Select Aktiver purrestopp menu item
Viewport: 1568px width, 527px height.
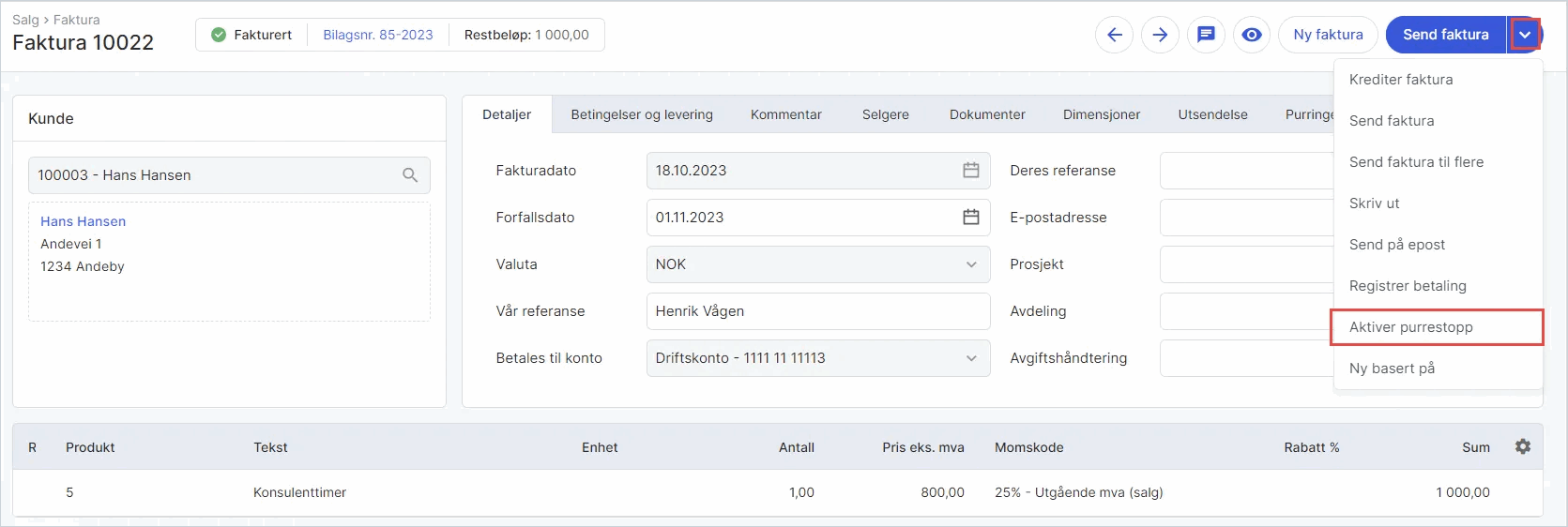(x=1439, y=327)
